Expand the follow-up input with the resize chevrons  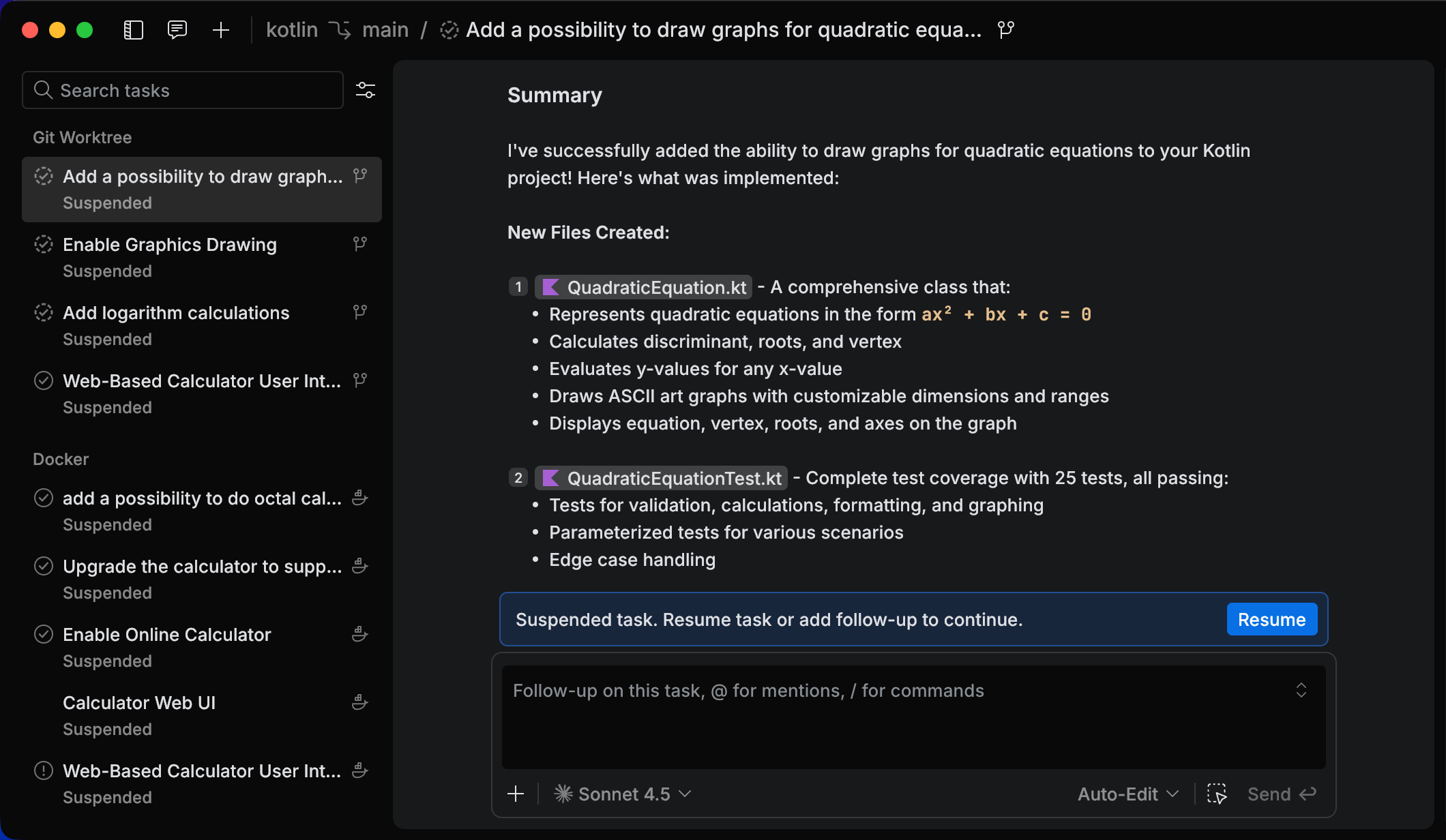(1301, 691)
